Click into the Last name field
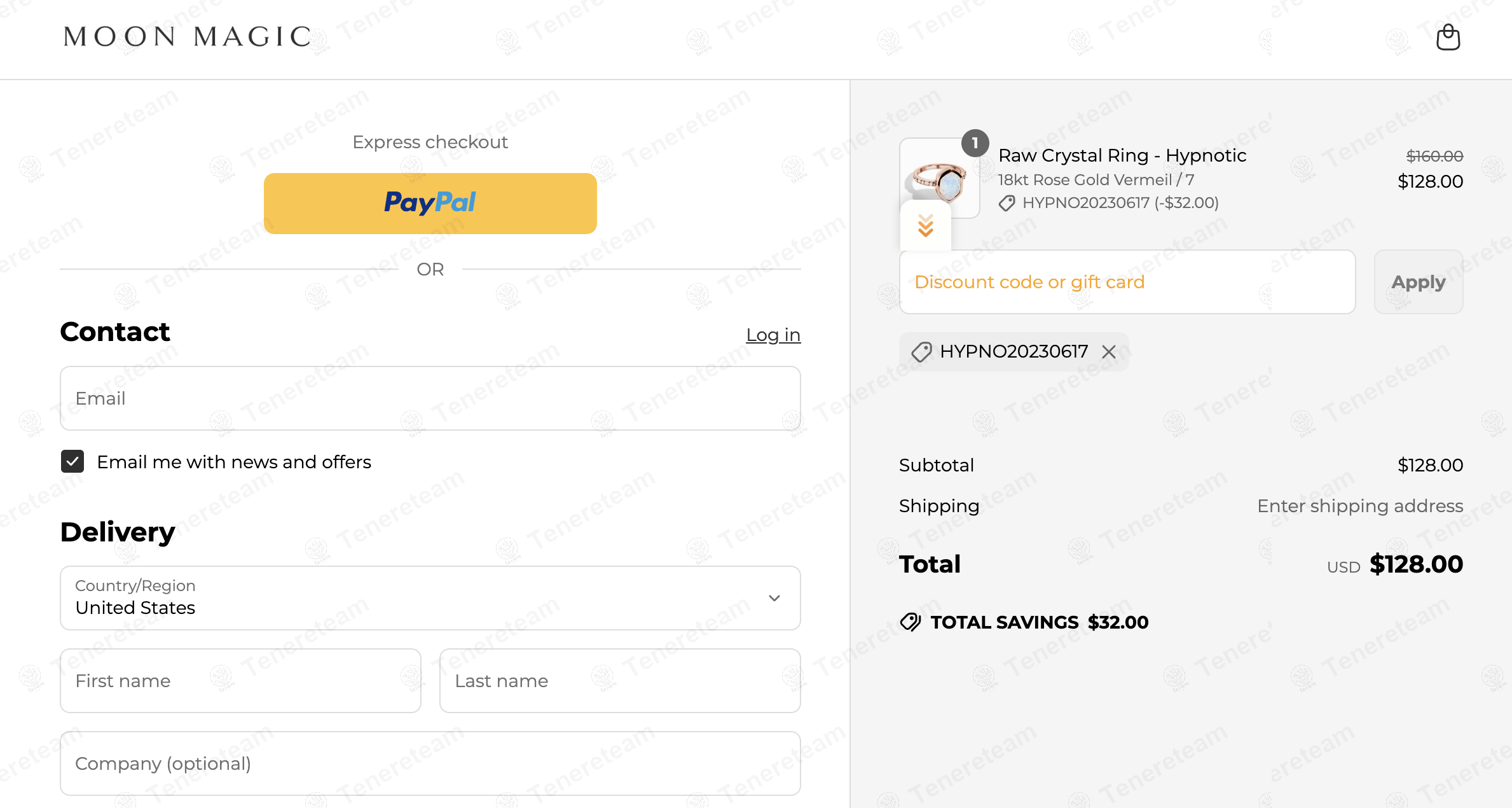This screenshot has width=1512, height=808. (619, 681)
